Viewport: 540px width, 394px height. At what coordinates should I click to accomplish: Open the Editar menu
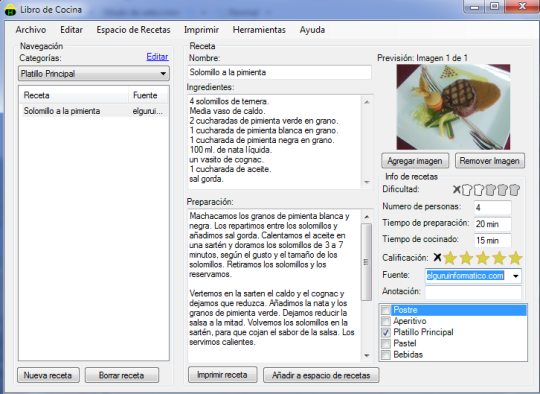(x=71, y=30)
